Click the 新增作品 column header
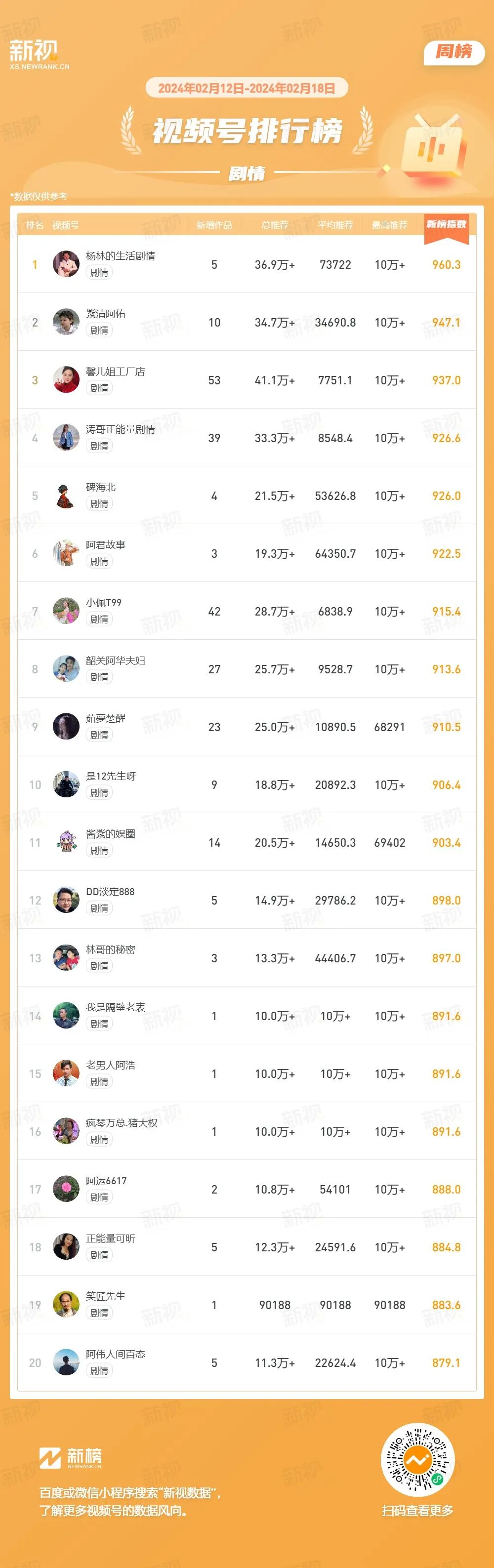The width and height of the screenshot is (494, 1568). click(x=214, y=225)
